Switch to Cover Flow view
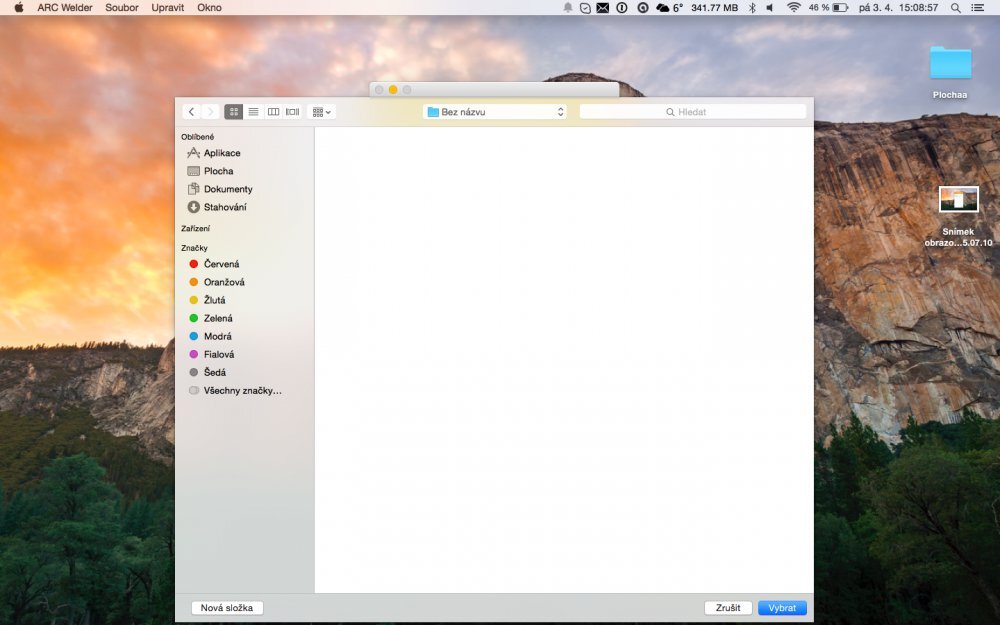Image resolution: width=1000 pixels, height=625 pixels. (x=292, y=112)
